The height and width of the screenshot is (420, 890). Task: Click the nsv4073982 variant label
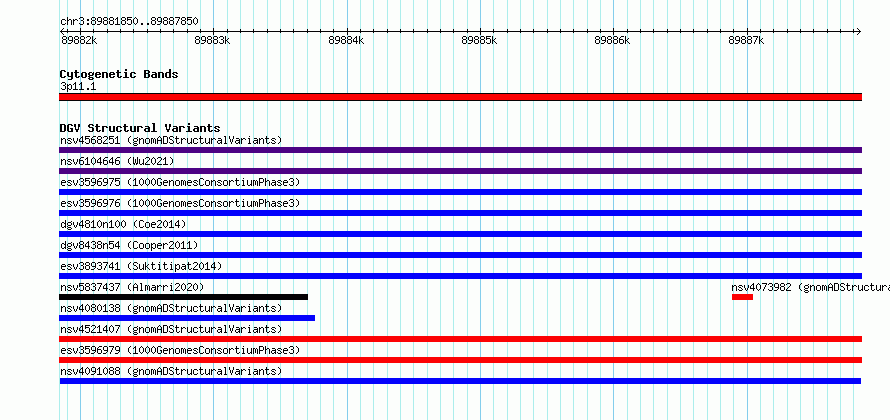811,287
